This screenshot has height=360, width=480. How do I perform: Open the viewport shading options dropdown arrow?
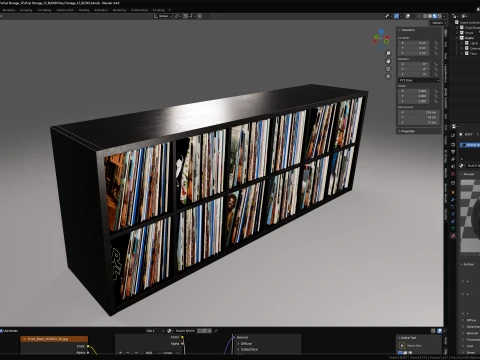coord(444,16)
